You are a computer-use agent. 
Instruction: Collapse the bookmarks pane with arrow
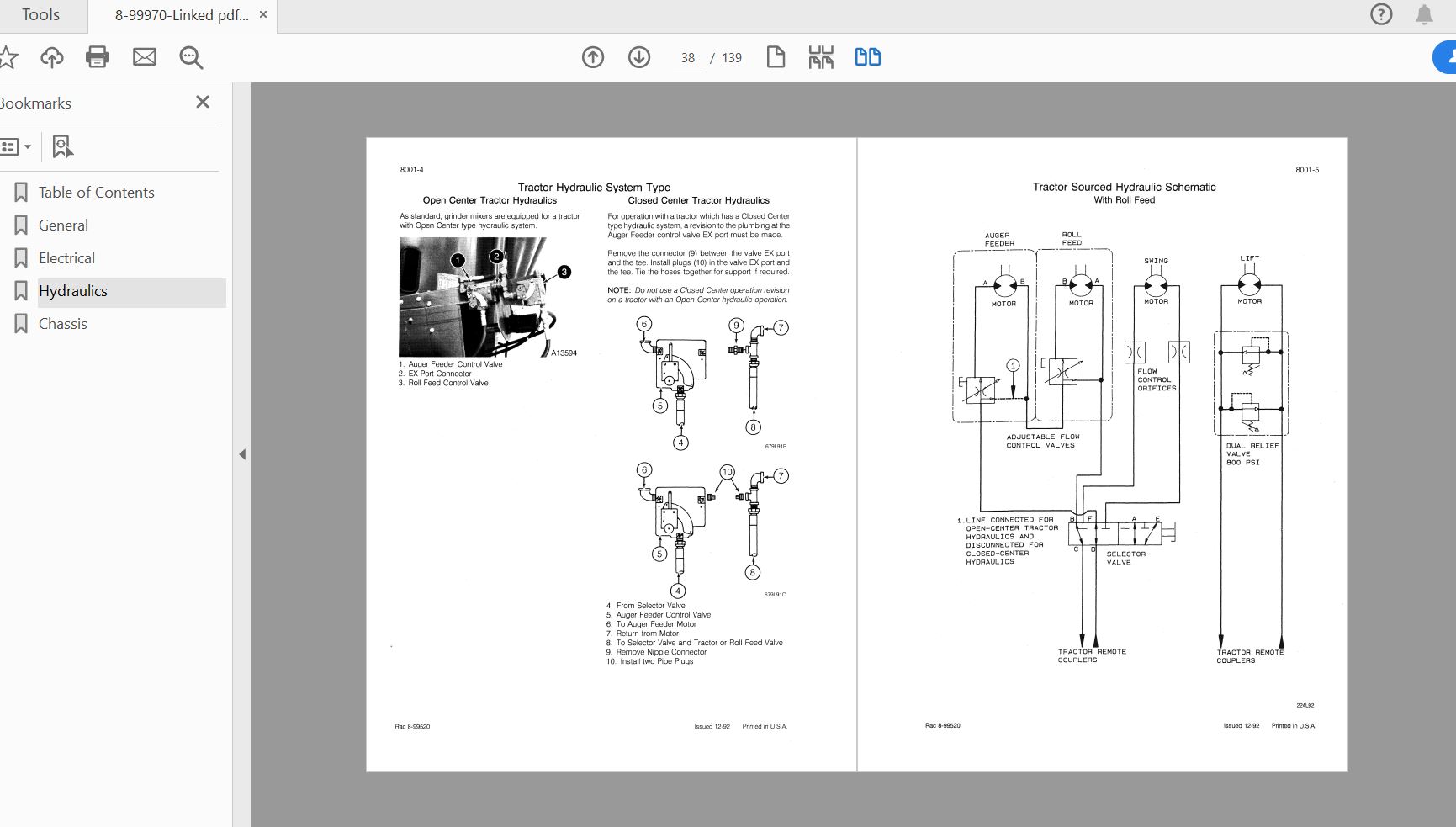click(x=242, y=454)
